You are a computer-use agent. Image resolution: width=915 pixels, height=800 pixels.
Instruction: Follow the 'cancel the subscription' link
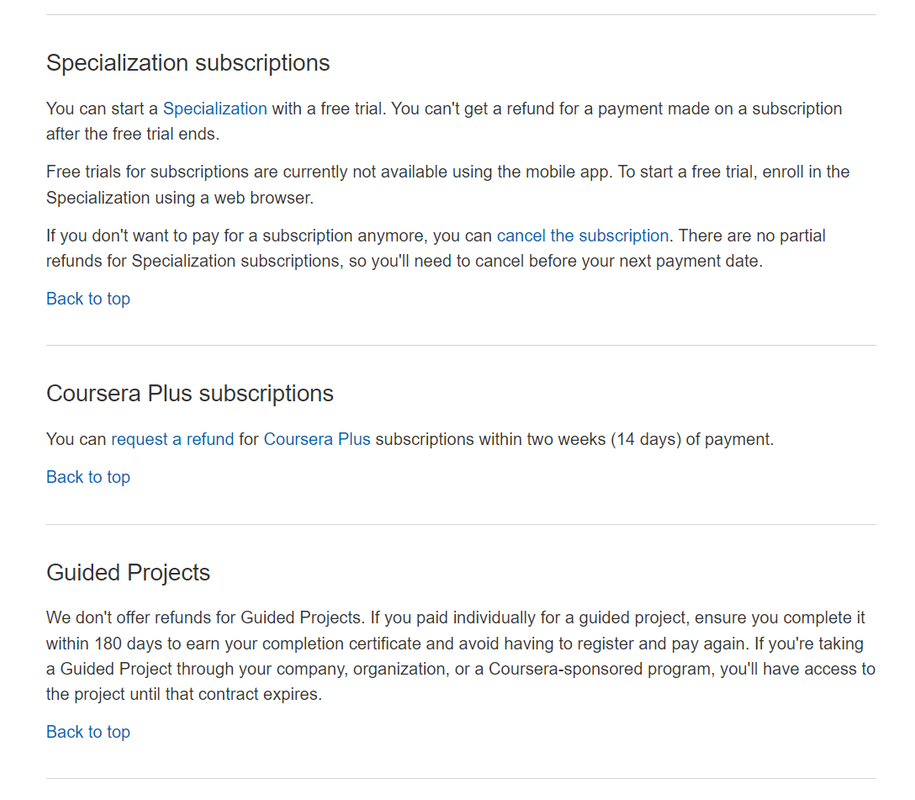[582, 236]
